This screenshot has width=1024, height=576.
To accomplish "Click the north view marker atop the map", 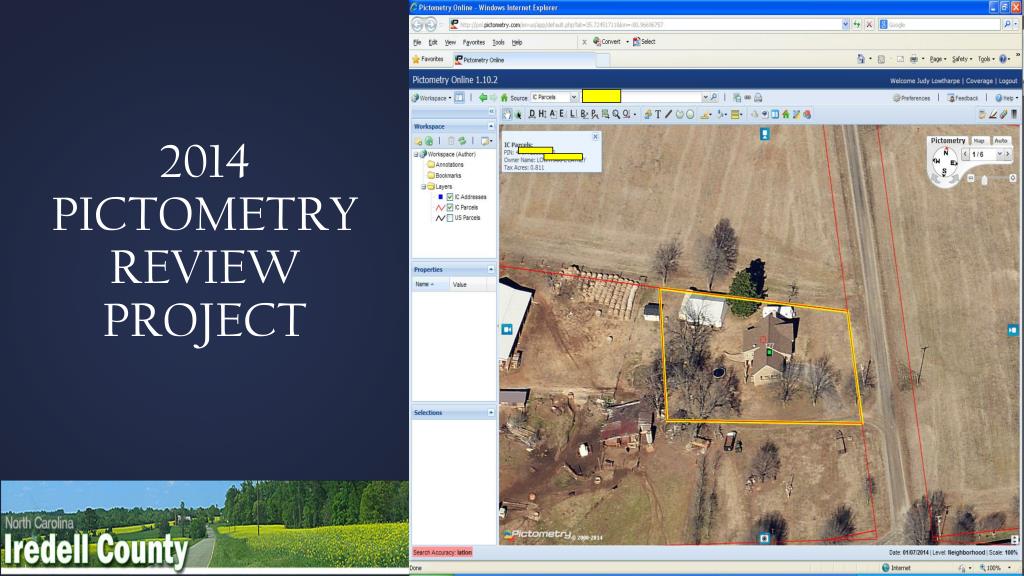I will click(x=765, y=134).
